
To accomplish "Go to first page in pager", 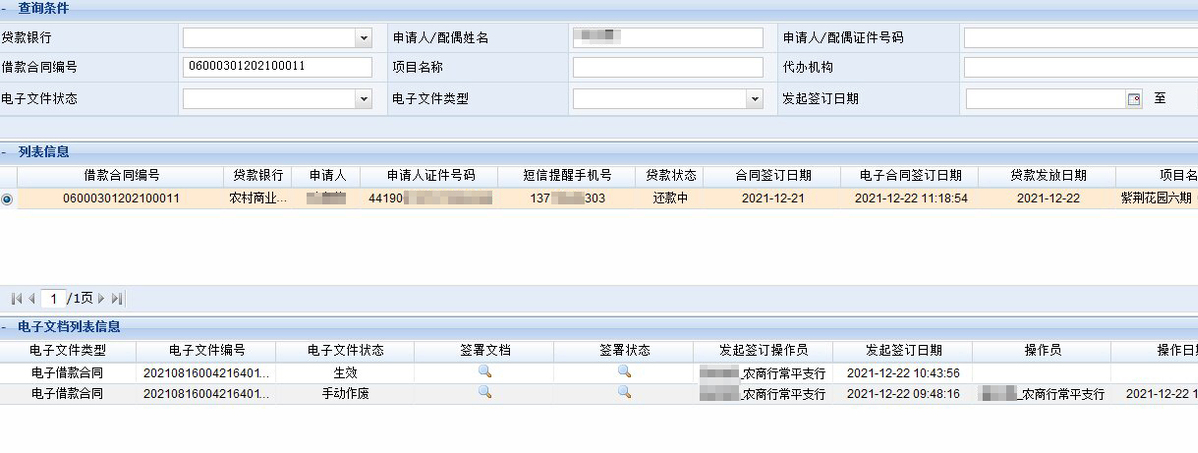I will pos(17,299).
